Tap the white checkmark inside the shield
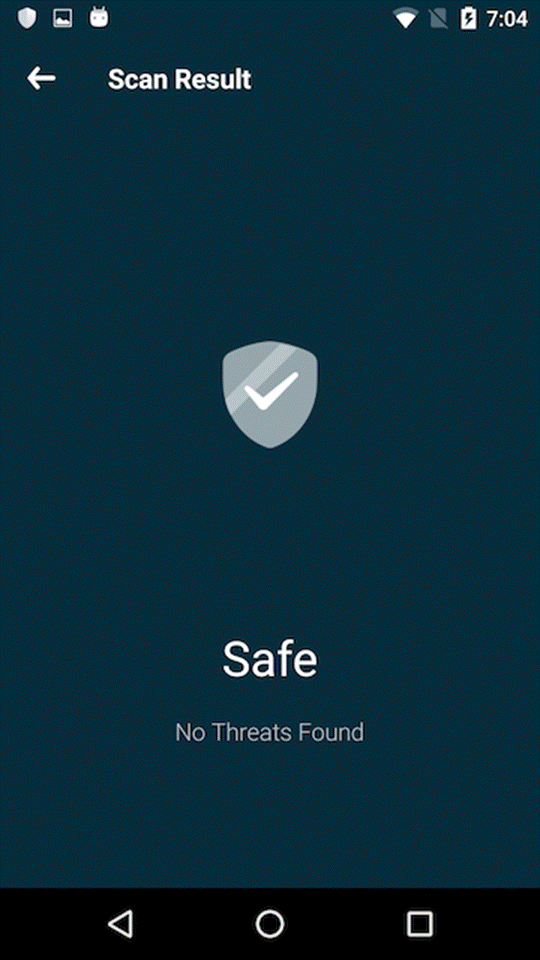Viewport: 540px width, 960px height. pos(271,390)
